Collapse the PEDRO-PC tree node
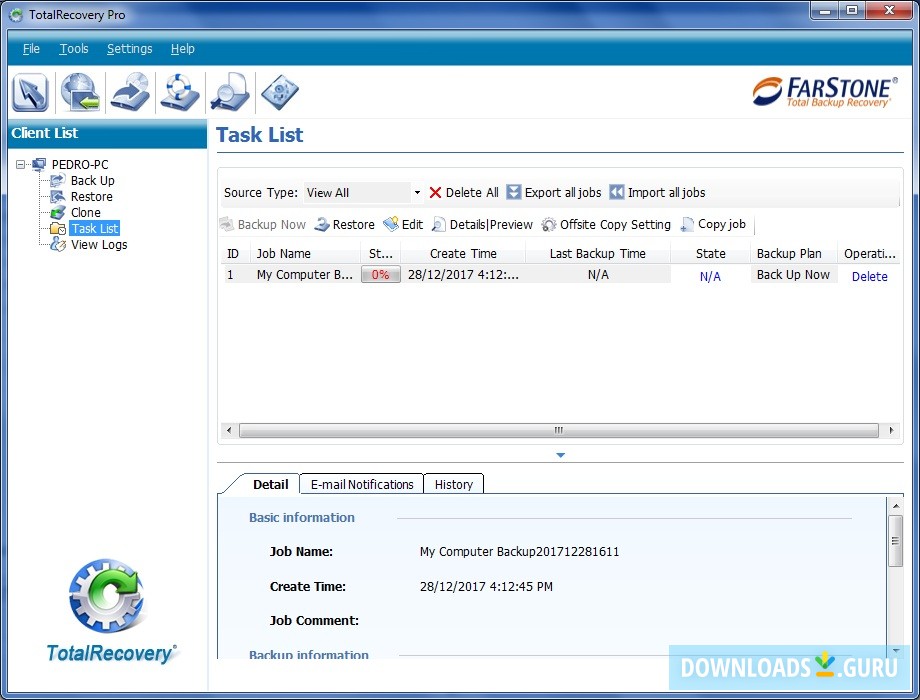This screenshot has width=920, height=700. 21,164
